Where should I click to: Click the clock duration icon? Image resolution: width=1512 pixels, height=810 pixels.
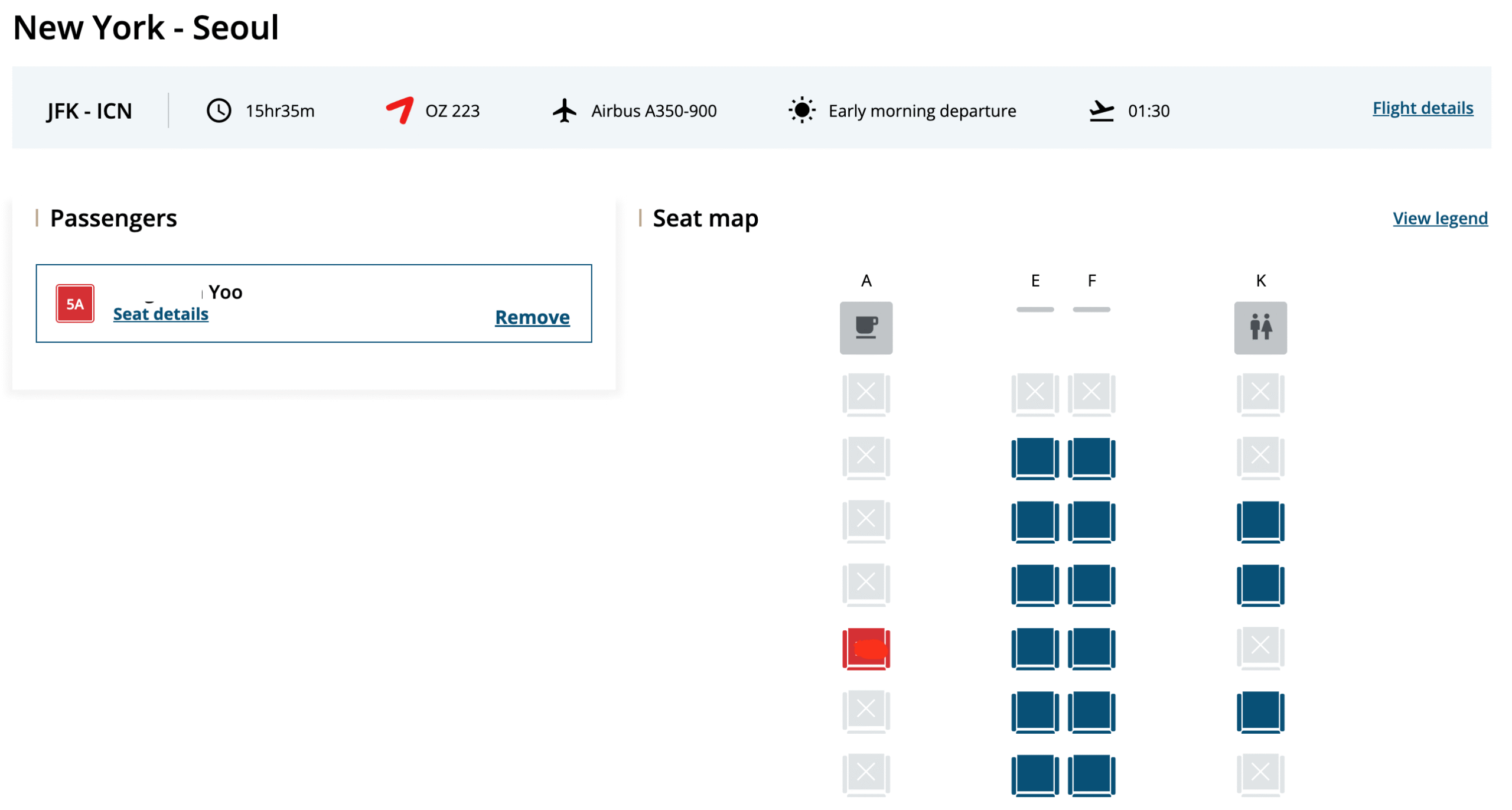pyautogui.click(x=219, y=110)
